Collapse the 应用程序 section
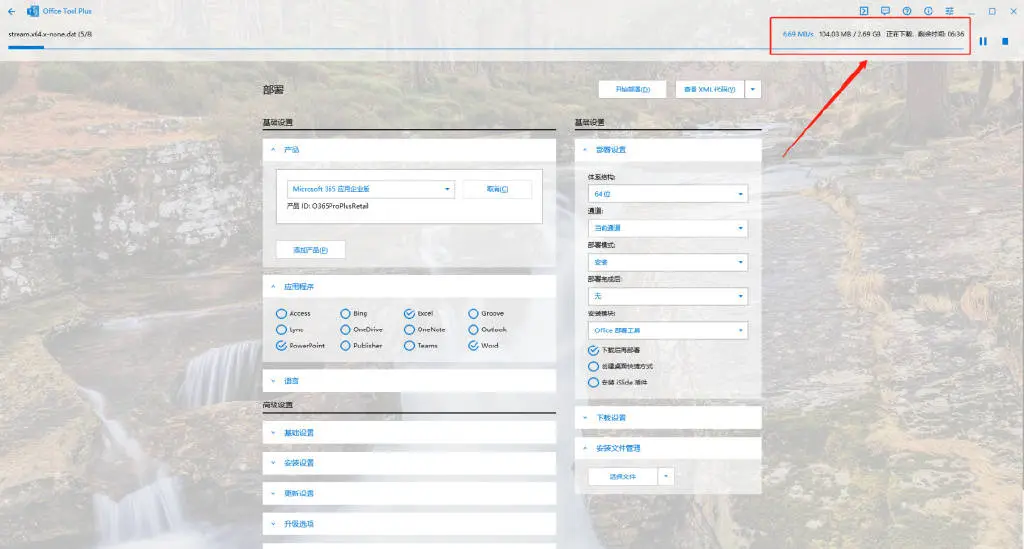This screenshot has width=1024, height=549. click(x=409, y=287)
